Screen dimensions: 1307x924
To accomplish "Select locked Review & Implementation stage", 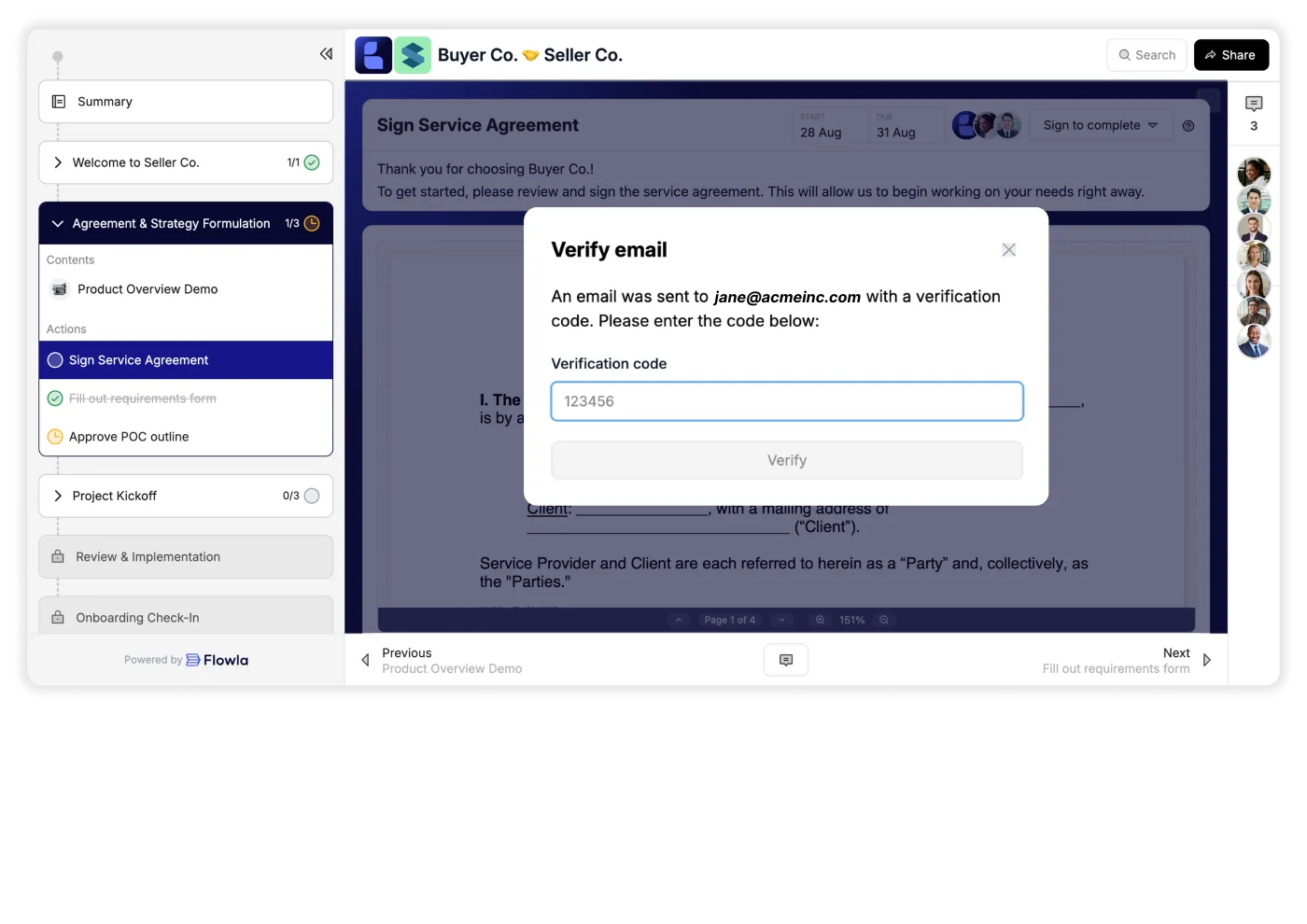I will coord(186,557).
